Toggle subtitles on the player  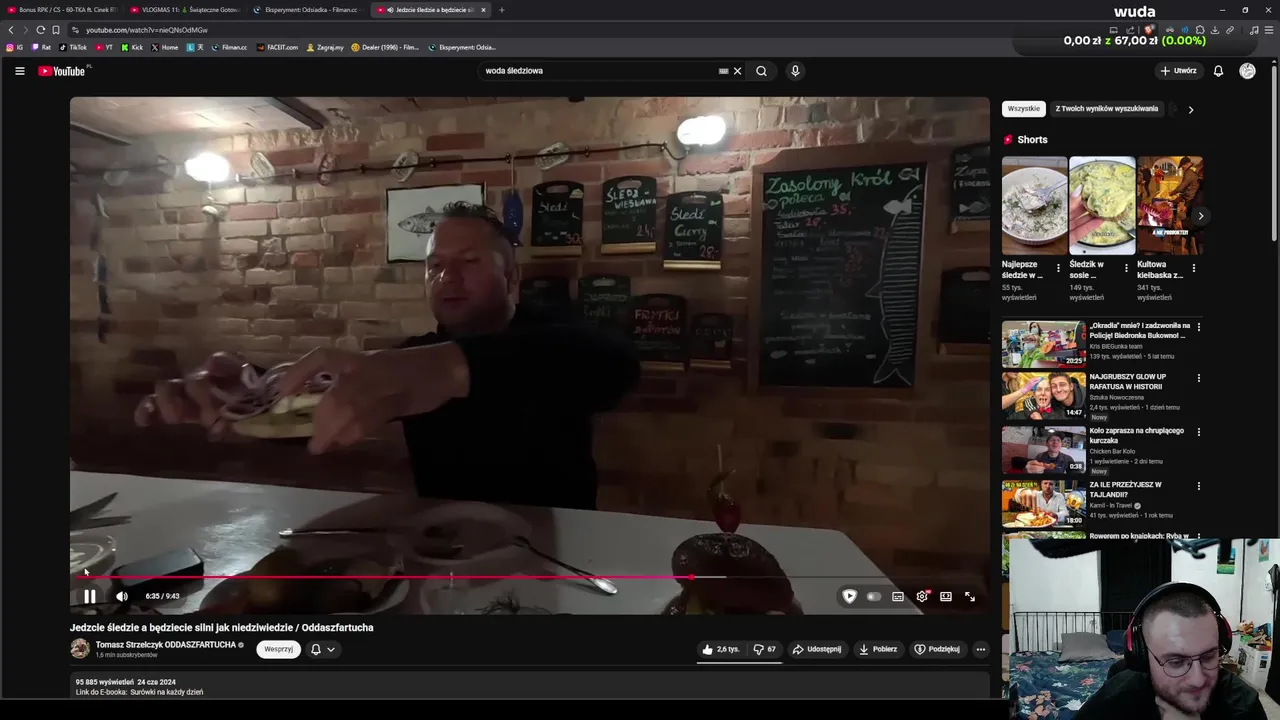click(x=898, y=596)
